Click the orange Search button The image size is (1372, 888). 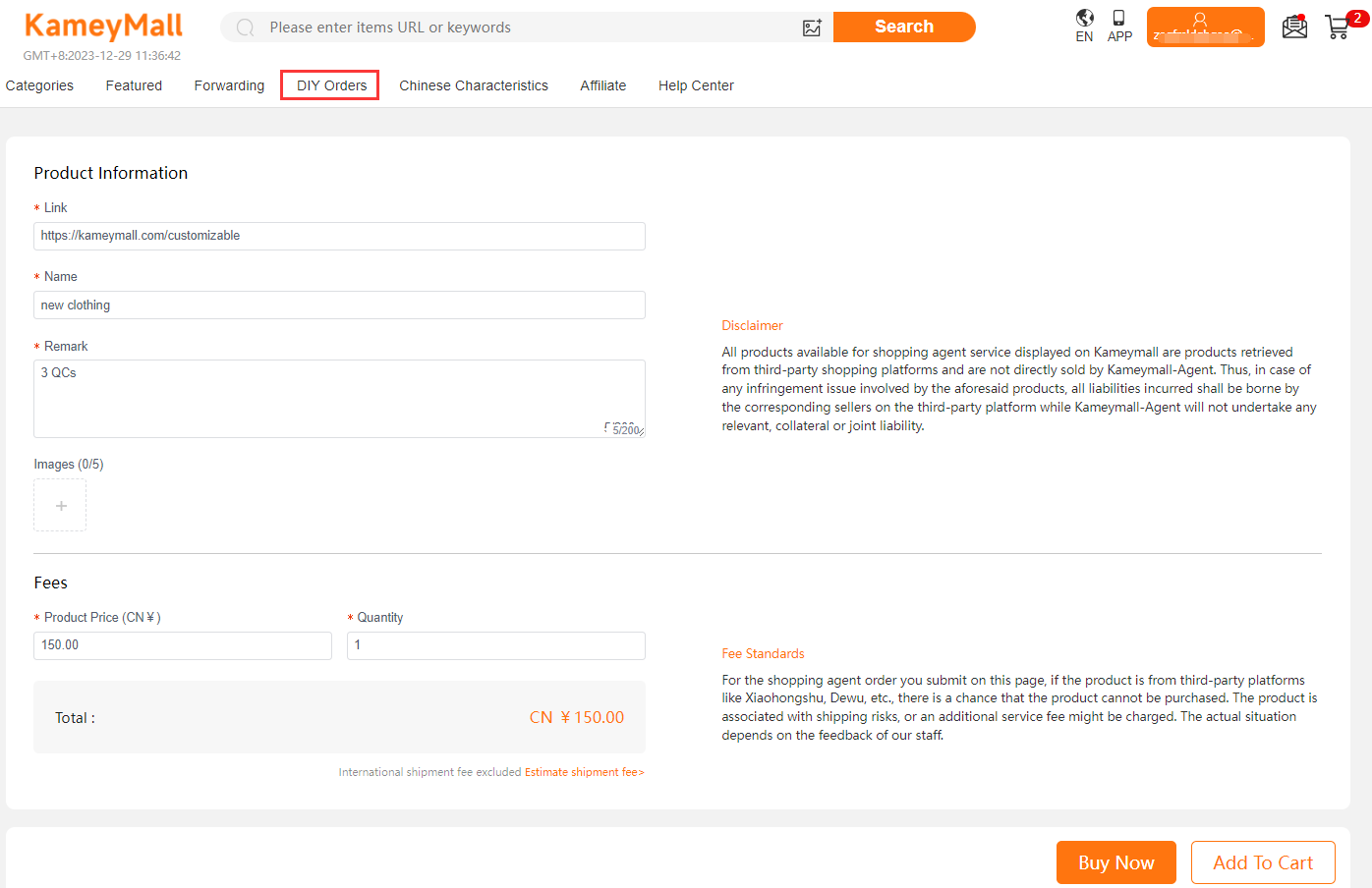(904, 27)
